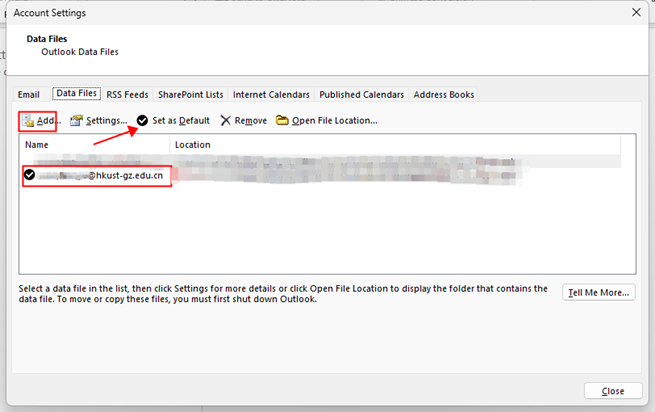This screenshot has height=412, width=655.
Task: Click the Open File Location folder icon
Action: pos(283,121)
